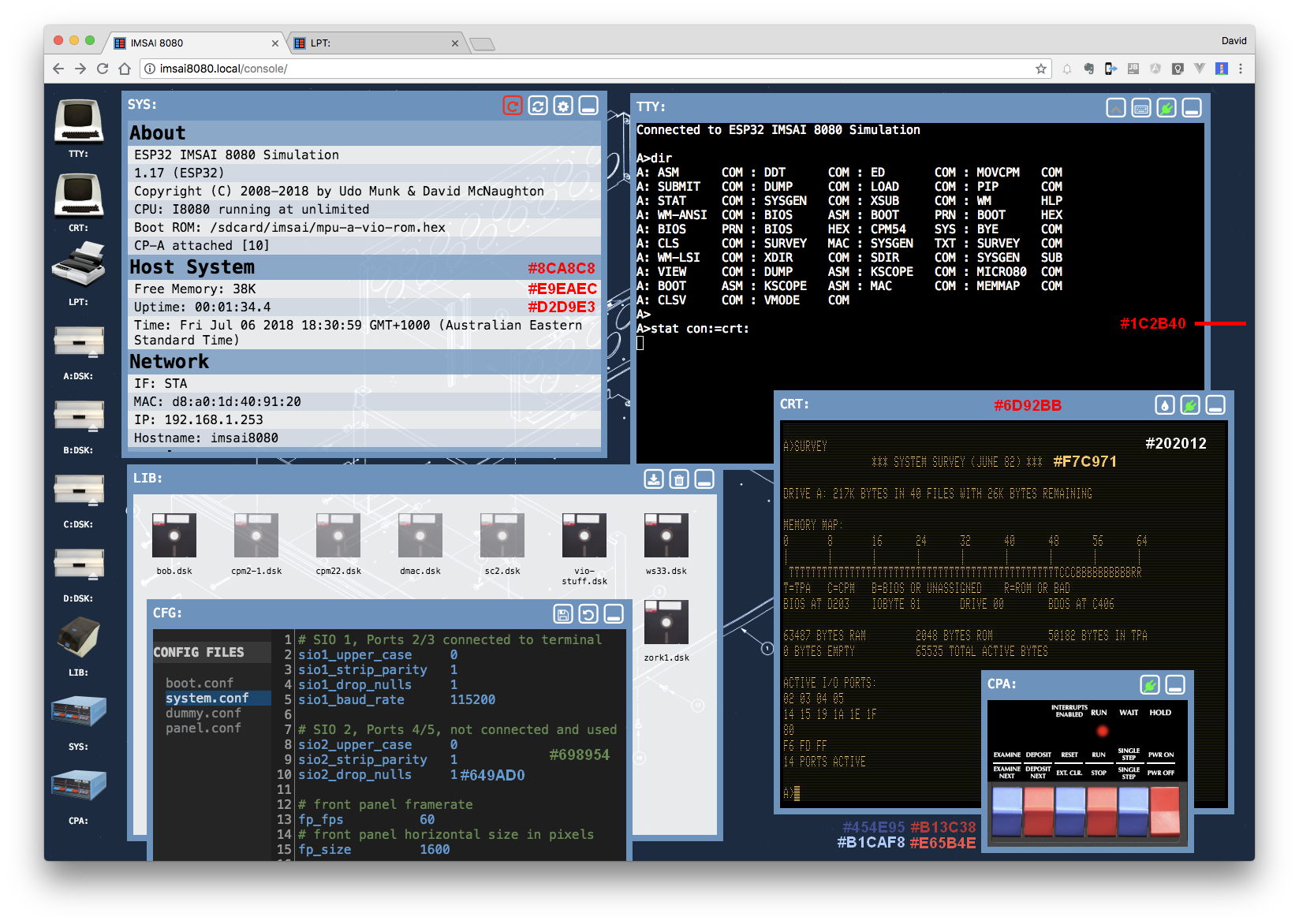
Task: Click the droplet color icon in CRT panel
Action: (1165, 405)
